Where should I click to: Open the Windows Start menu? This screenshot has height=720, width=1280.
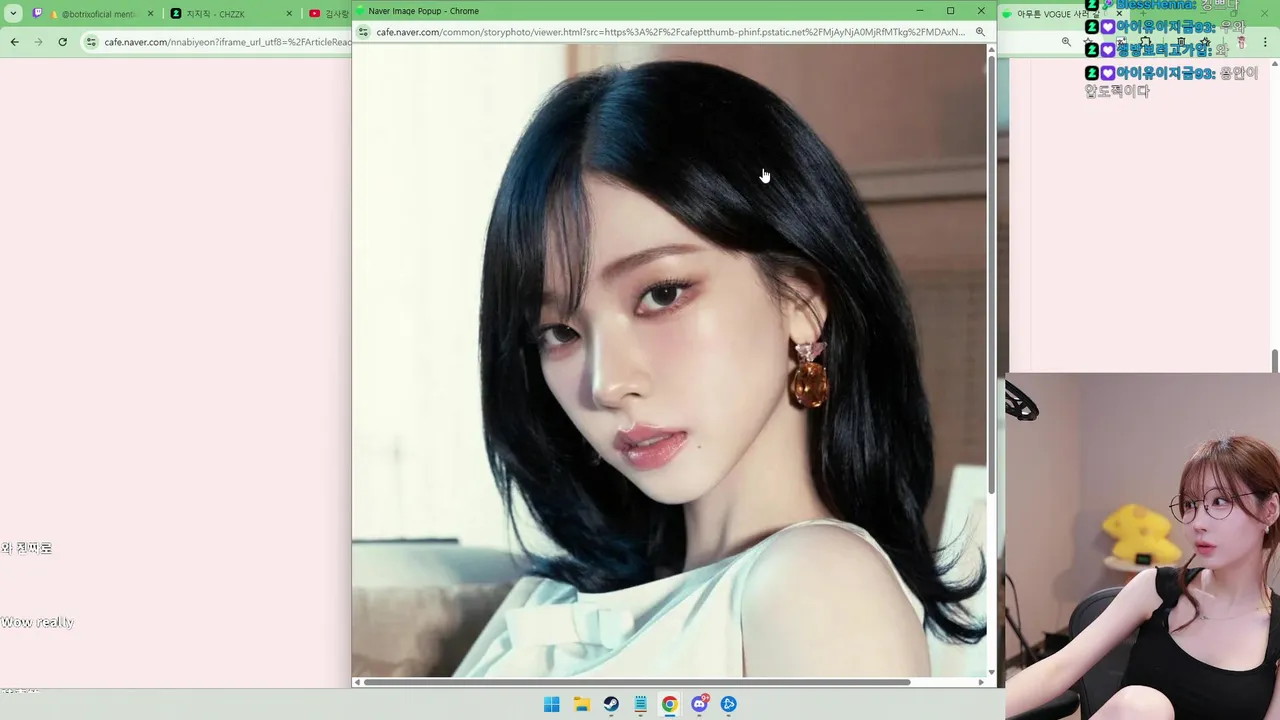(x=551, y=704)
